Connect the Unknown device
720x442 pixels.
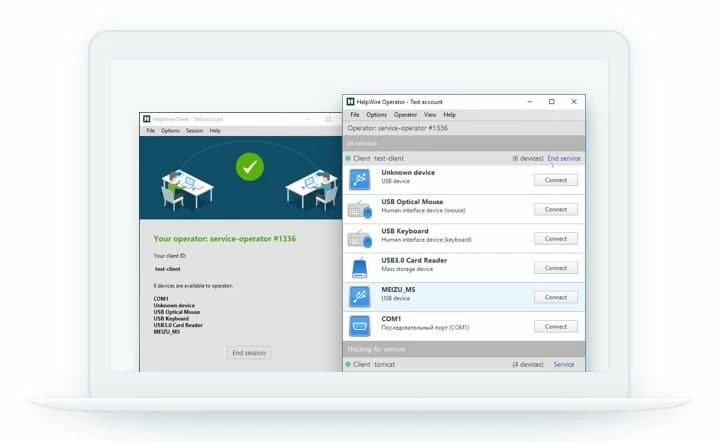click(556, 180)
